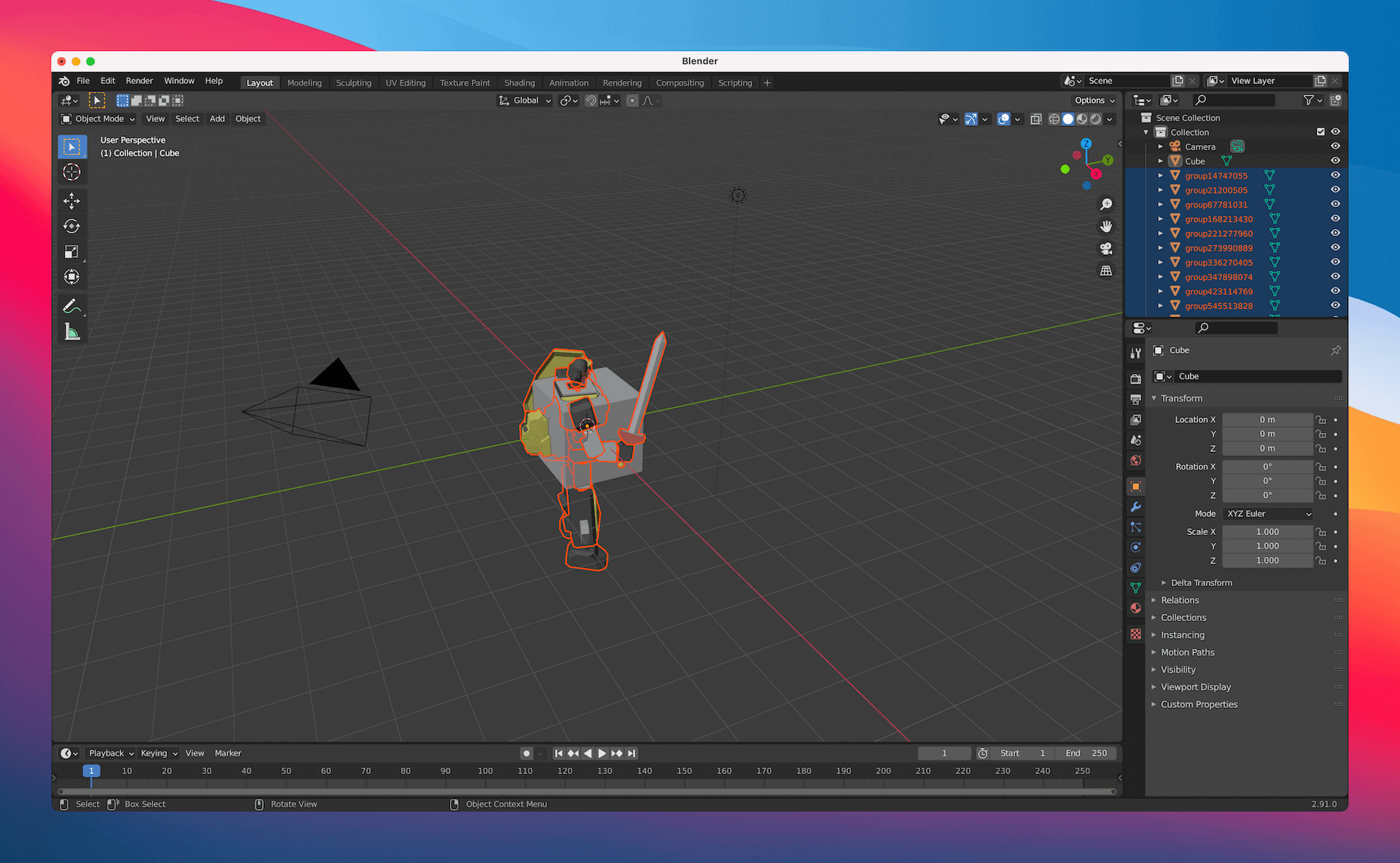This screenshot has height=863, width=1400.
Task: Hide the Camera object in outliner
Action: point(1335,147)
